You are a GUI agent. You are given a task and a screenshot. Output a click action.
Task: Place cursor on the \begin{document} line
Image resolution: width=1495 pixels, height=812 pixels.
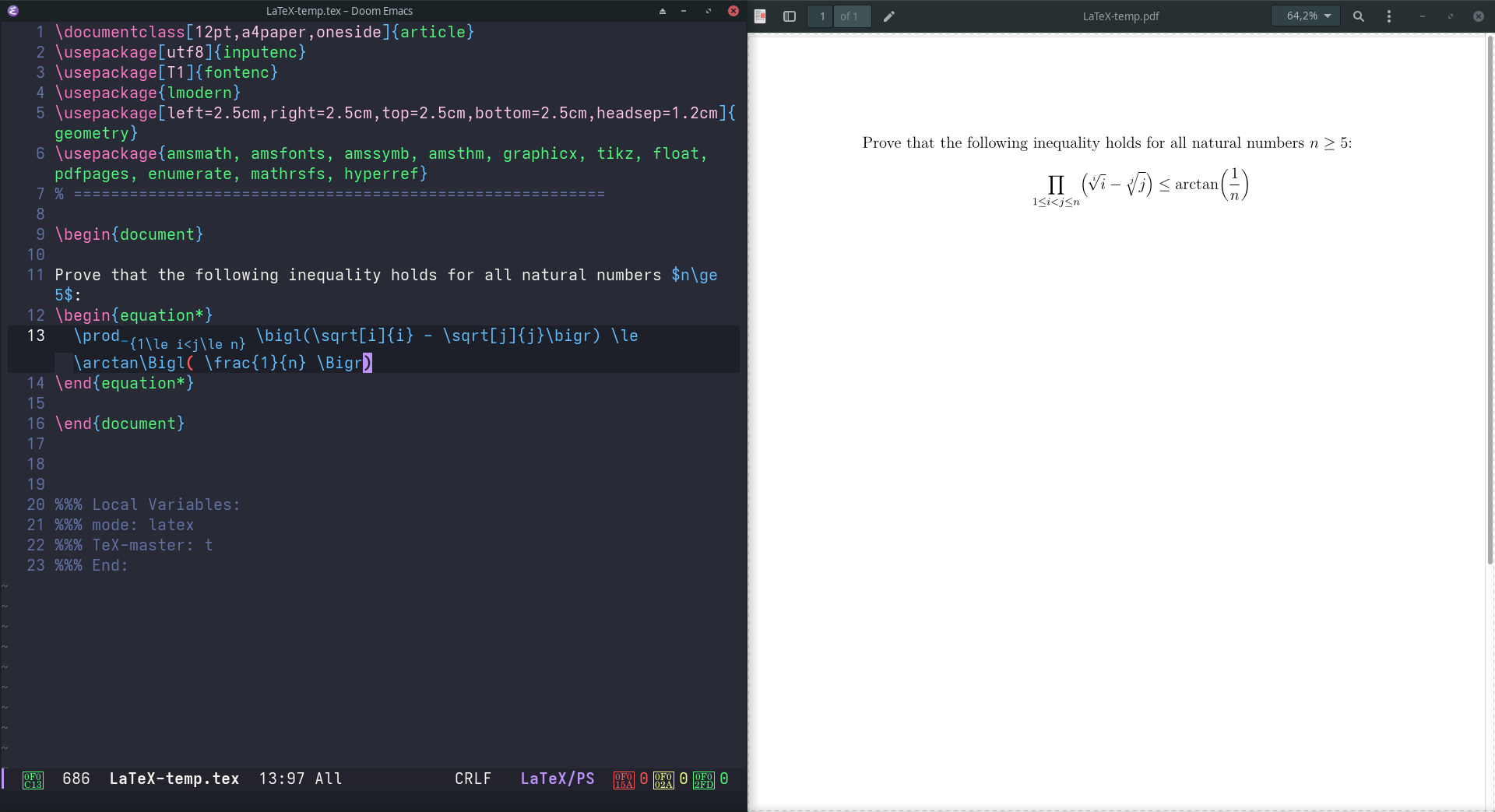(129, 234)
